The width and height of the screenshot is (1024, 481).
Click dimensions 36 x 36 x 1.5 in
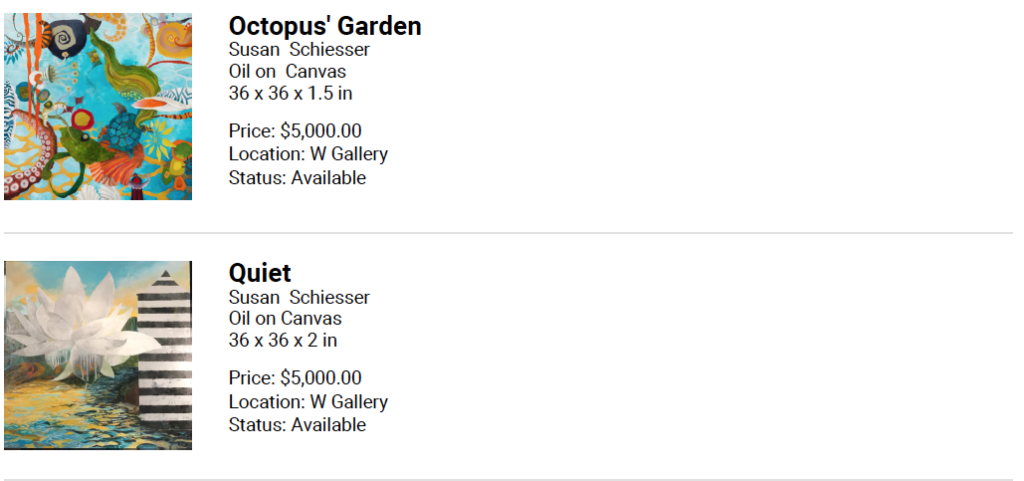(290, 93)
